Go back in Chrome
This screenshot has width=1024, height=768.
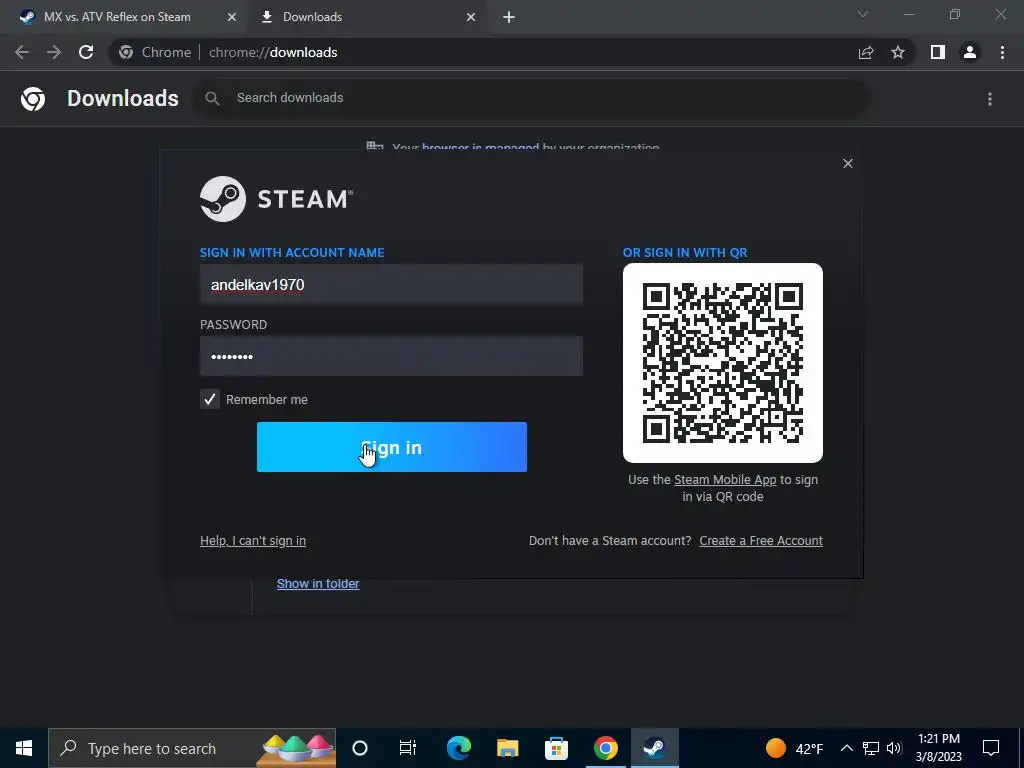click(x=22, y=52)
